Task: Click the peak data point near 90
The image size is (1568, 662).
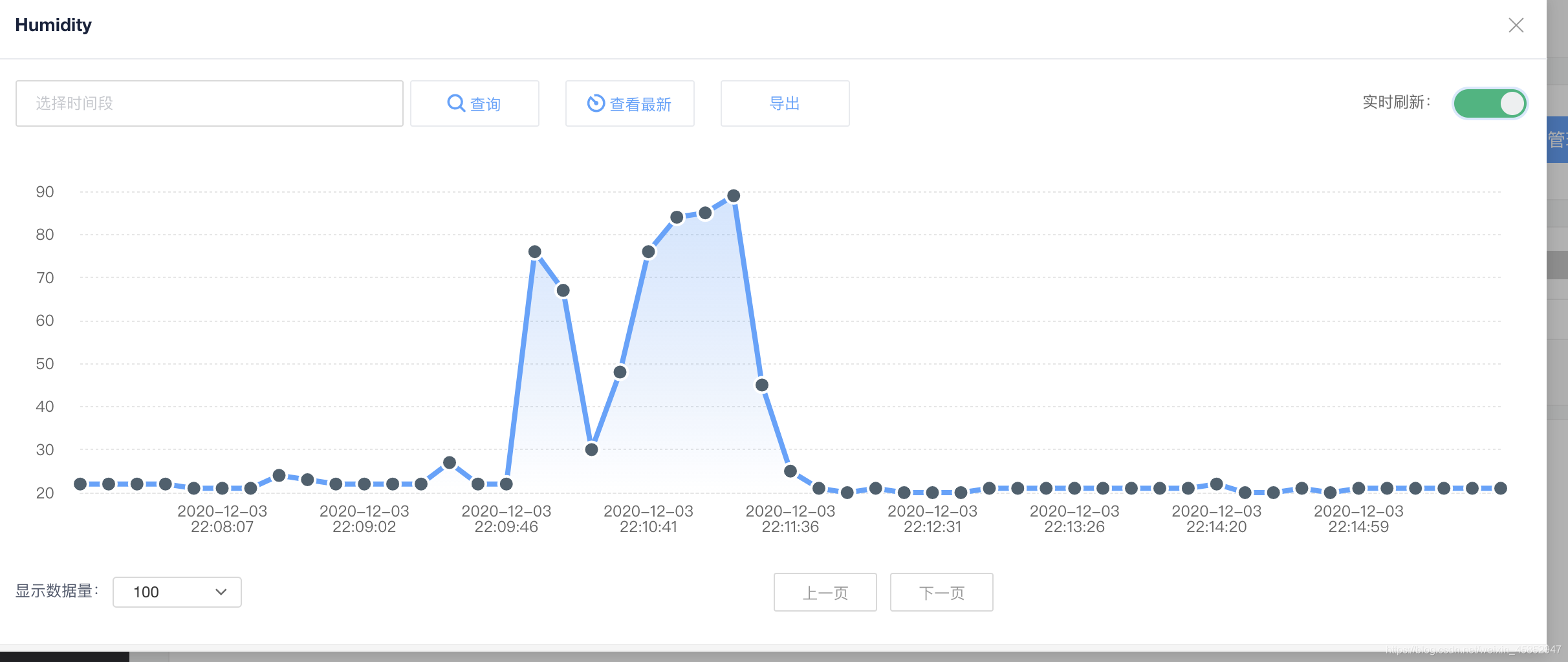Action: [x=734, y=196]
